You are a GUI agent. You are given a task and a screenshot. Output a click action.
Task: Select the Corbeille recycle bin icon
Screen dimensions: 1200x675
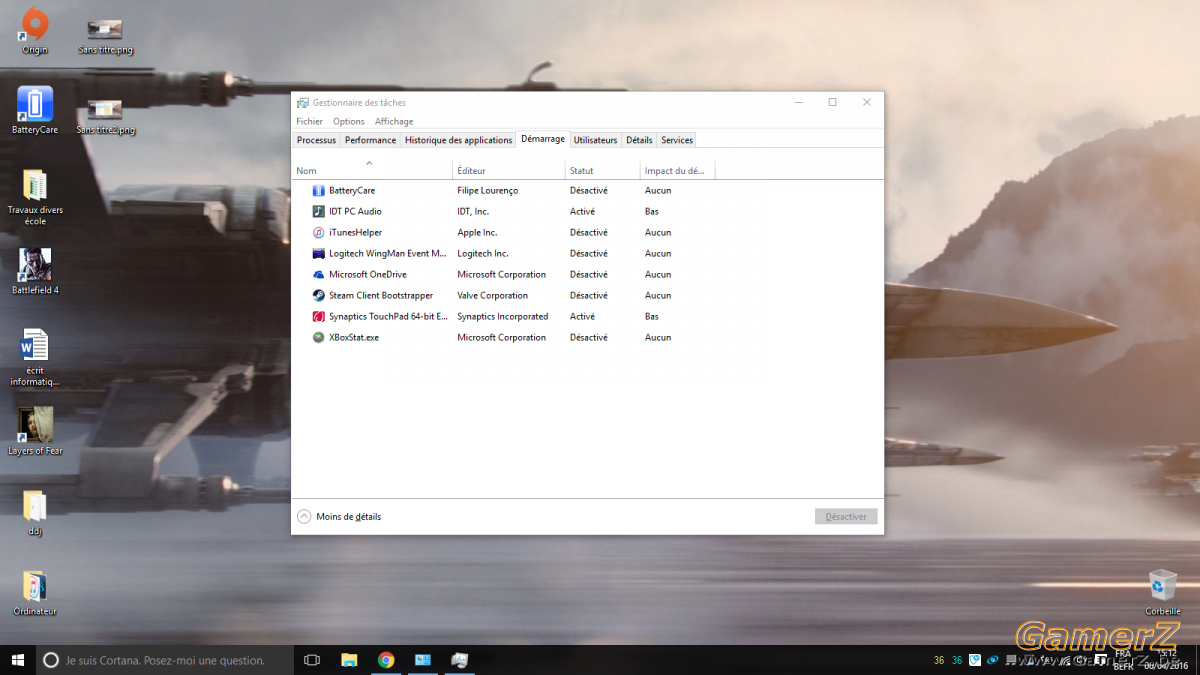coord(1163,592)
